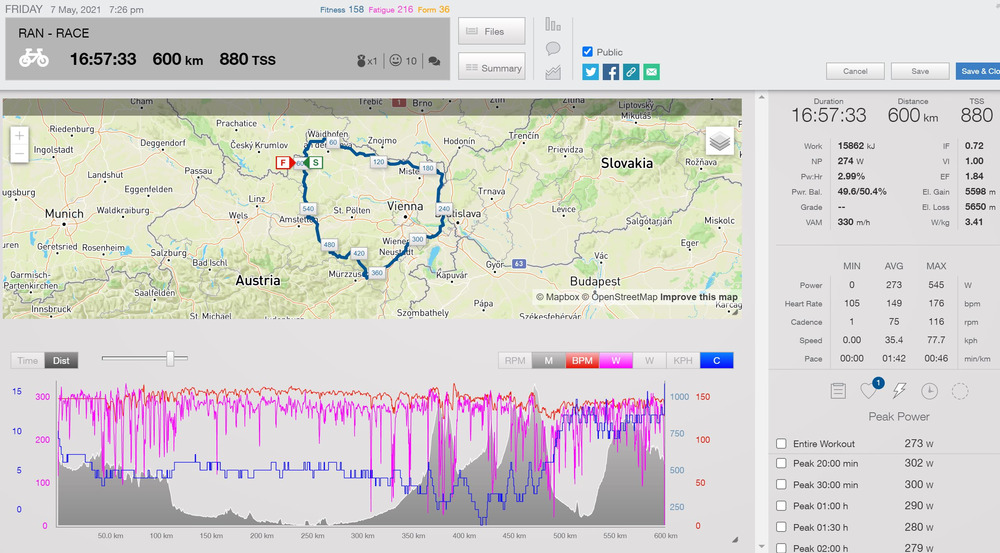1000x553 pixels.
Task: Copy the public workout link icon
Action: click(x=631, y=72)
